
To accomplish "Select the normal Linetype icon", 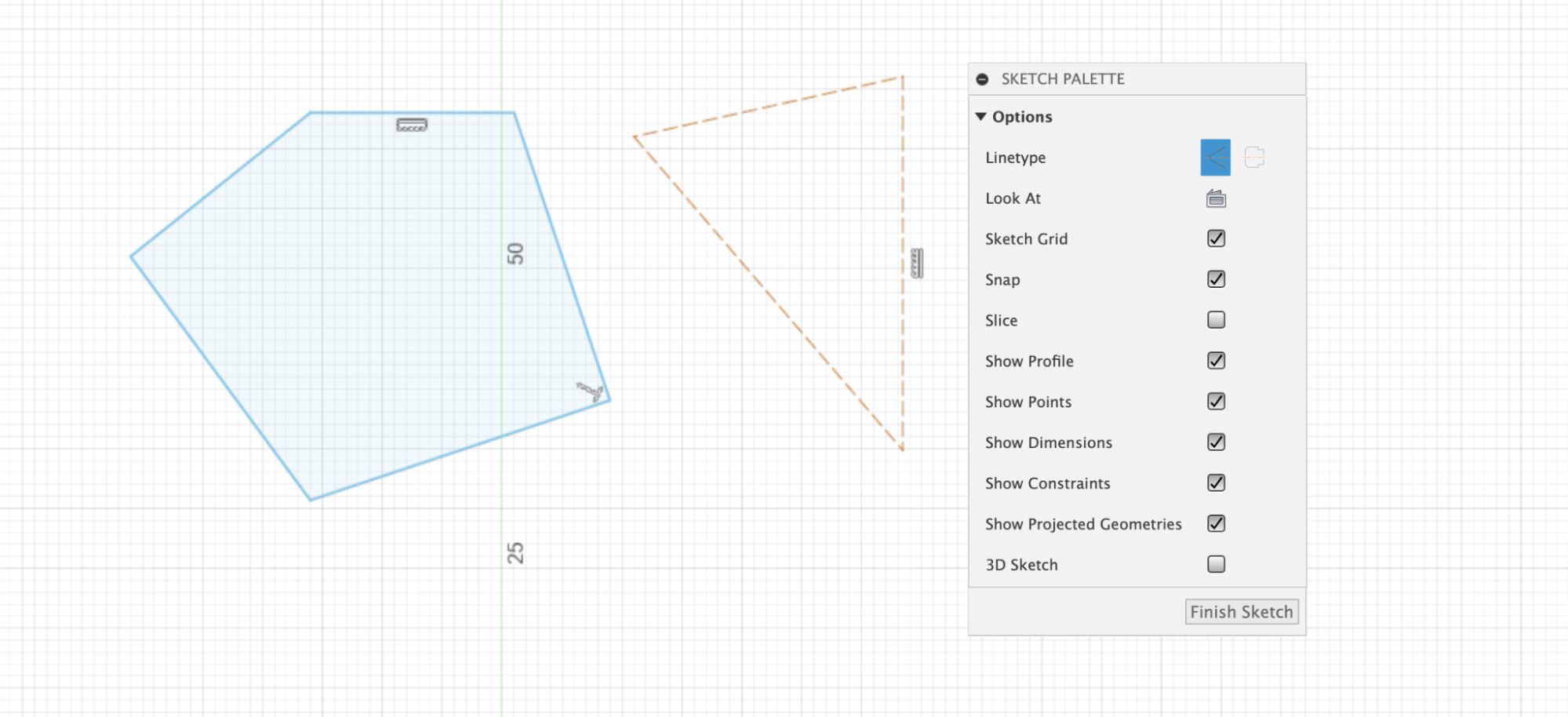I will 1215,158.
